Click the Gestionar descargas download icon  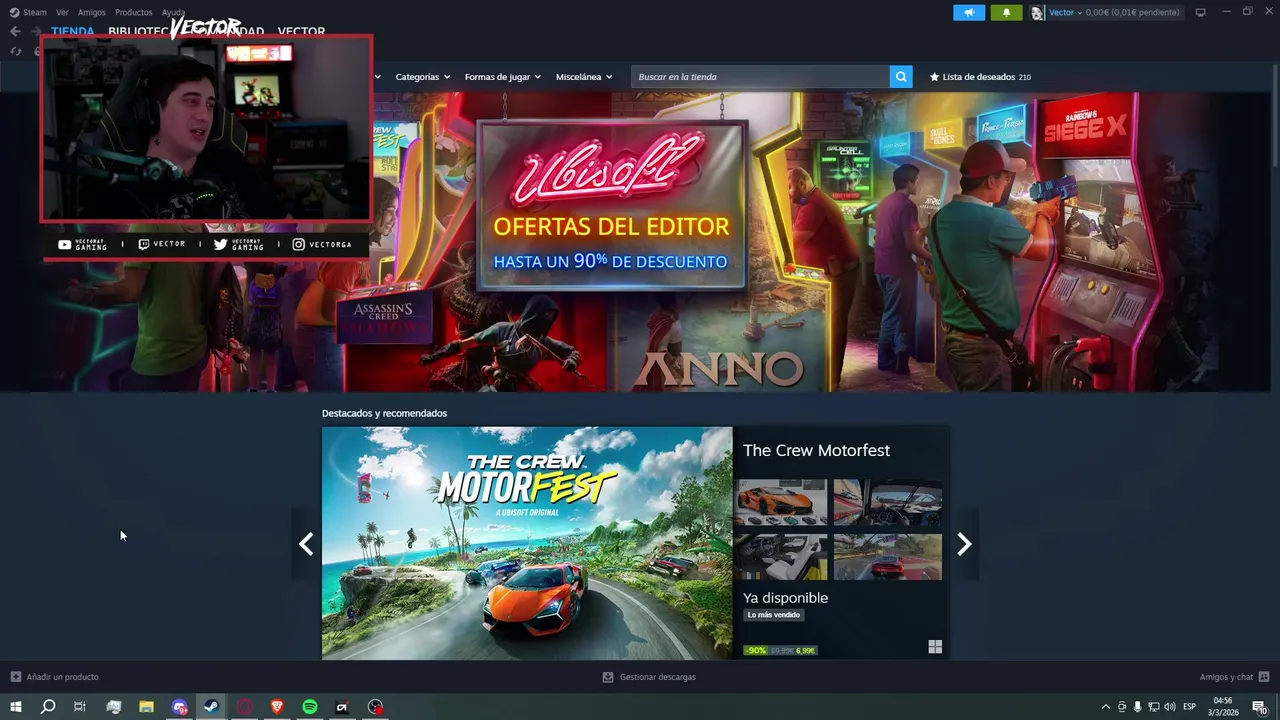[x=608, y=677]
